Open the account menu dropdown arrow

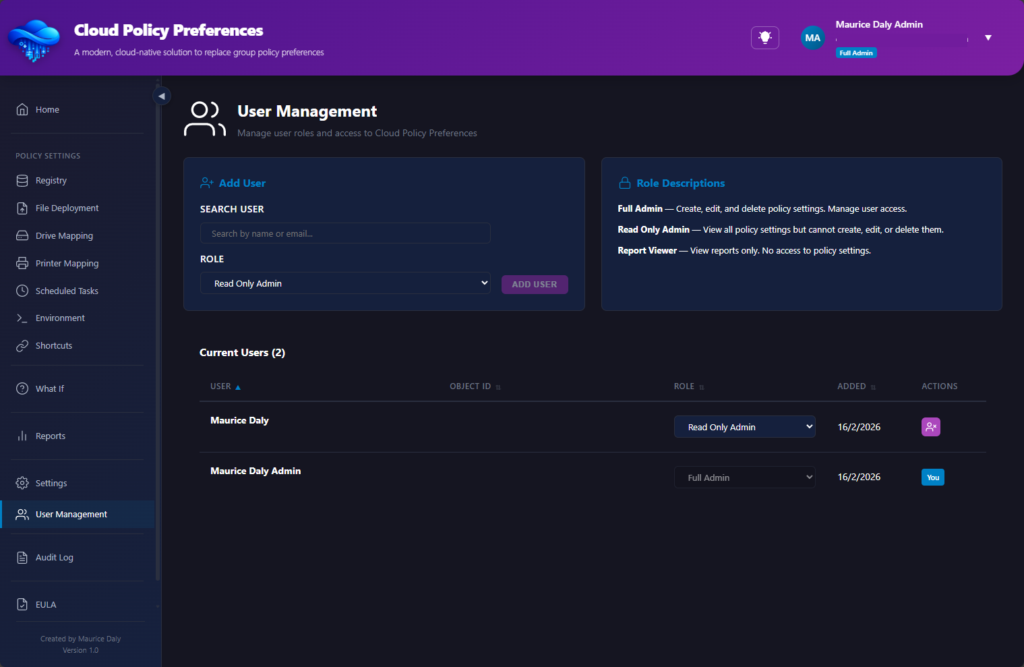(x=988, y=38)
